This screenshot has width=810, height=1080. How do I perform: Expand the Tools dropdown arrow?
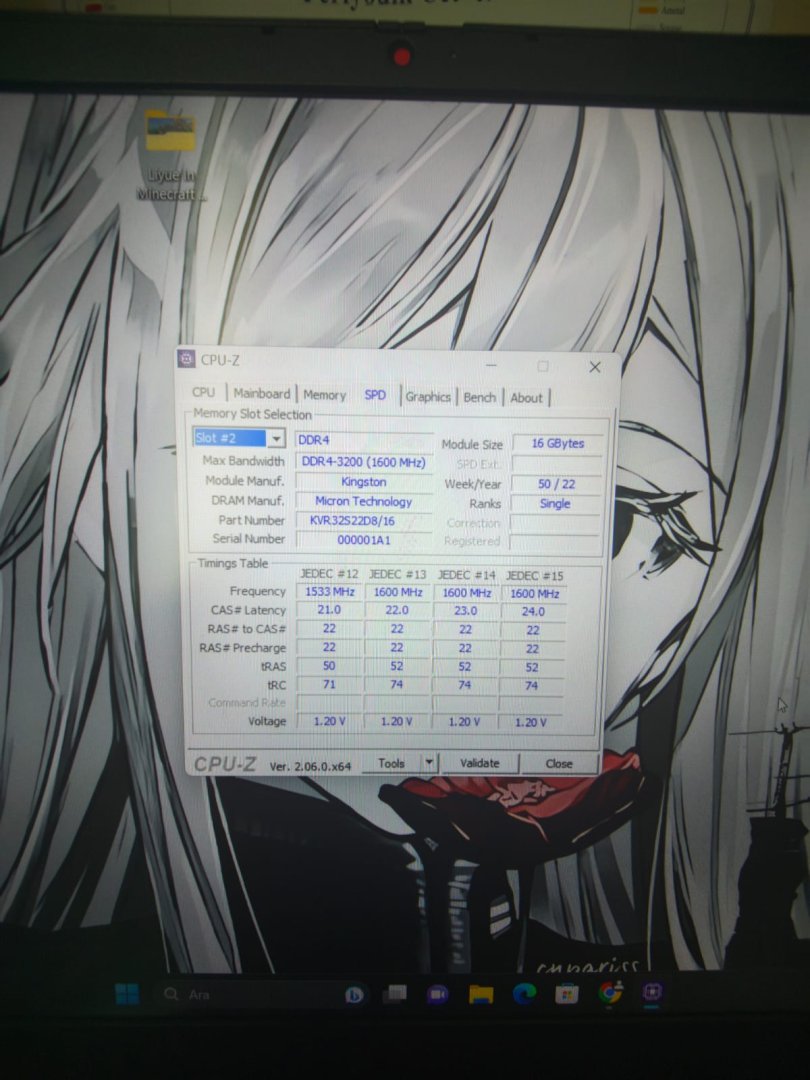coord(429,763)
